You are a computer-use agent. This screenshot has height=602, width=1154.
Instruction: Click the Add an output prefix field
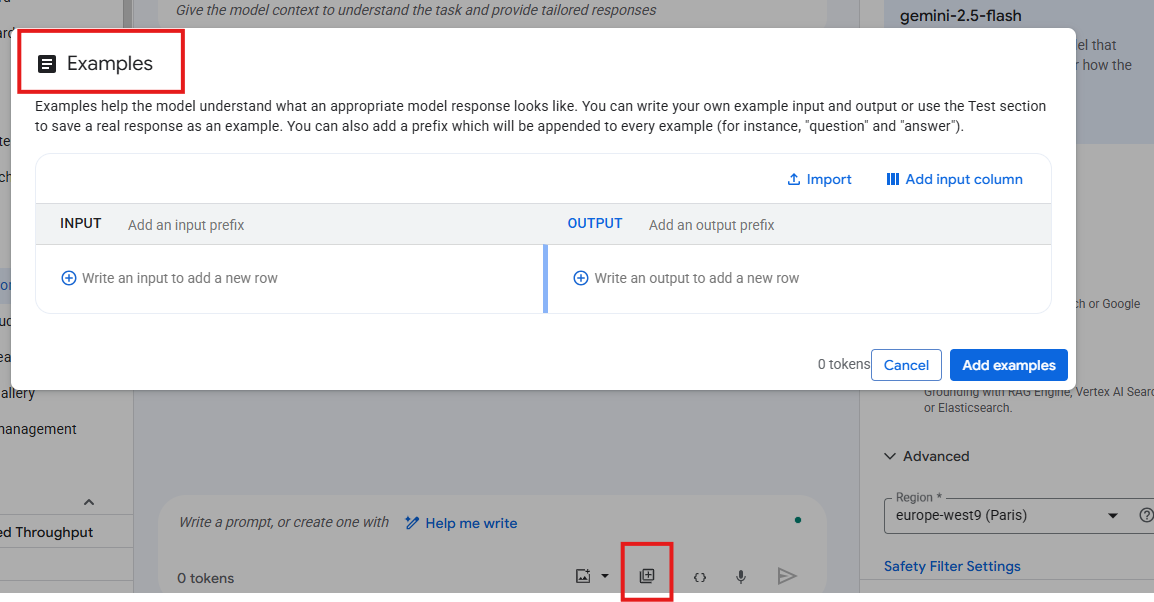(x=712, y=225)
